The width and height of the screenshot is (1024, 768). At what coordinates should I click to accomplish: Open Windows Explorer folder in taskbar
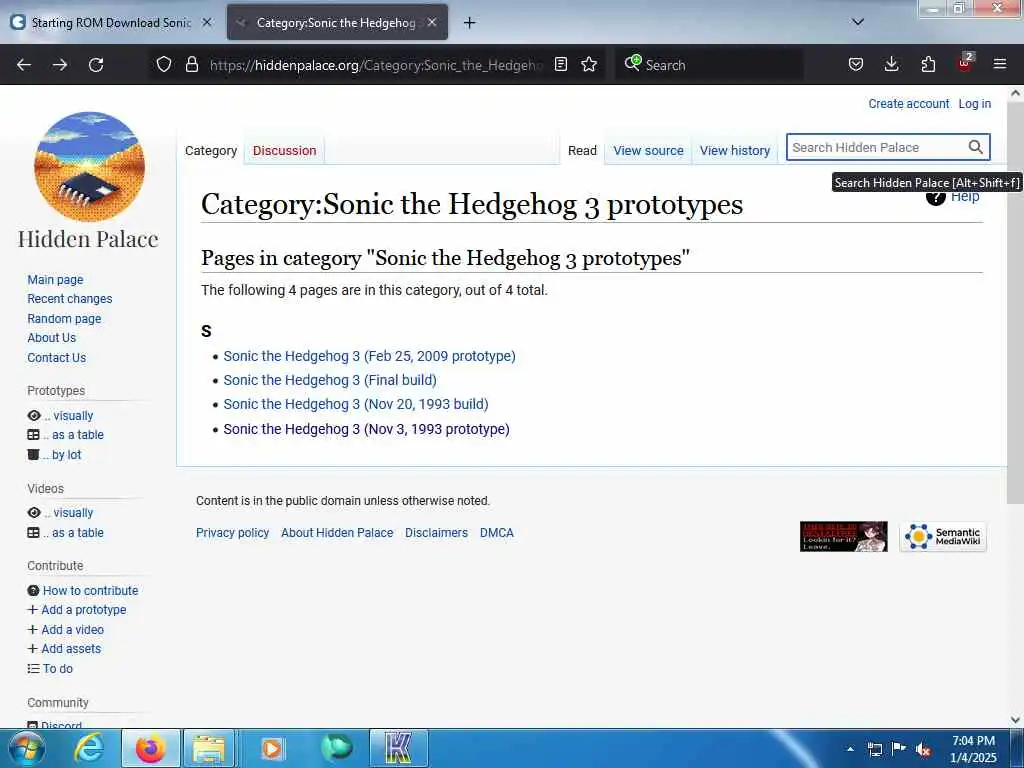tap(209, 748)
